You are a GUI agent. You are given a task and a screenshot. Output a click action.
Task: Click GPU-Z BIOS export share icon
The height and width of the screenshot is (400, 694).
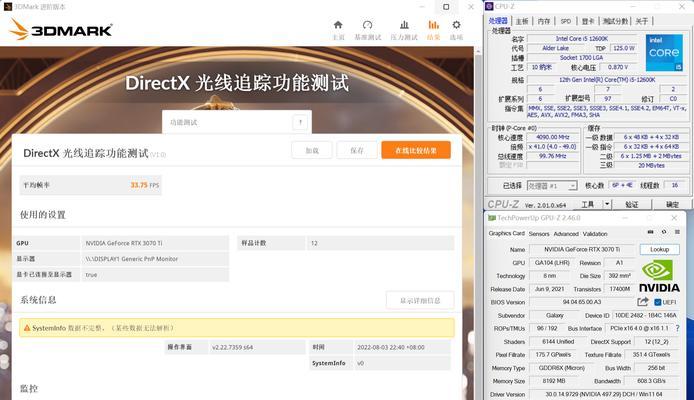click(643, 302)
